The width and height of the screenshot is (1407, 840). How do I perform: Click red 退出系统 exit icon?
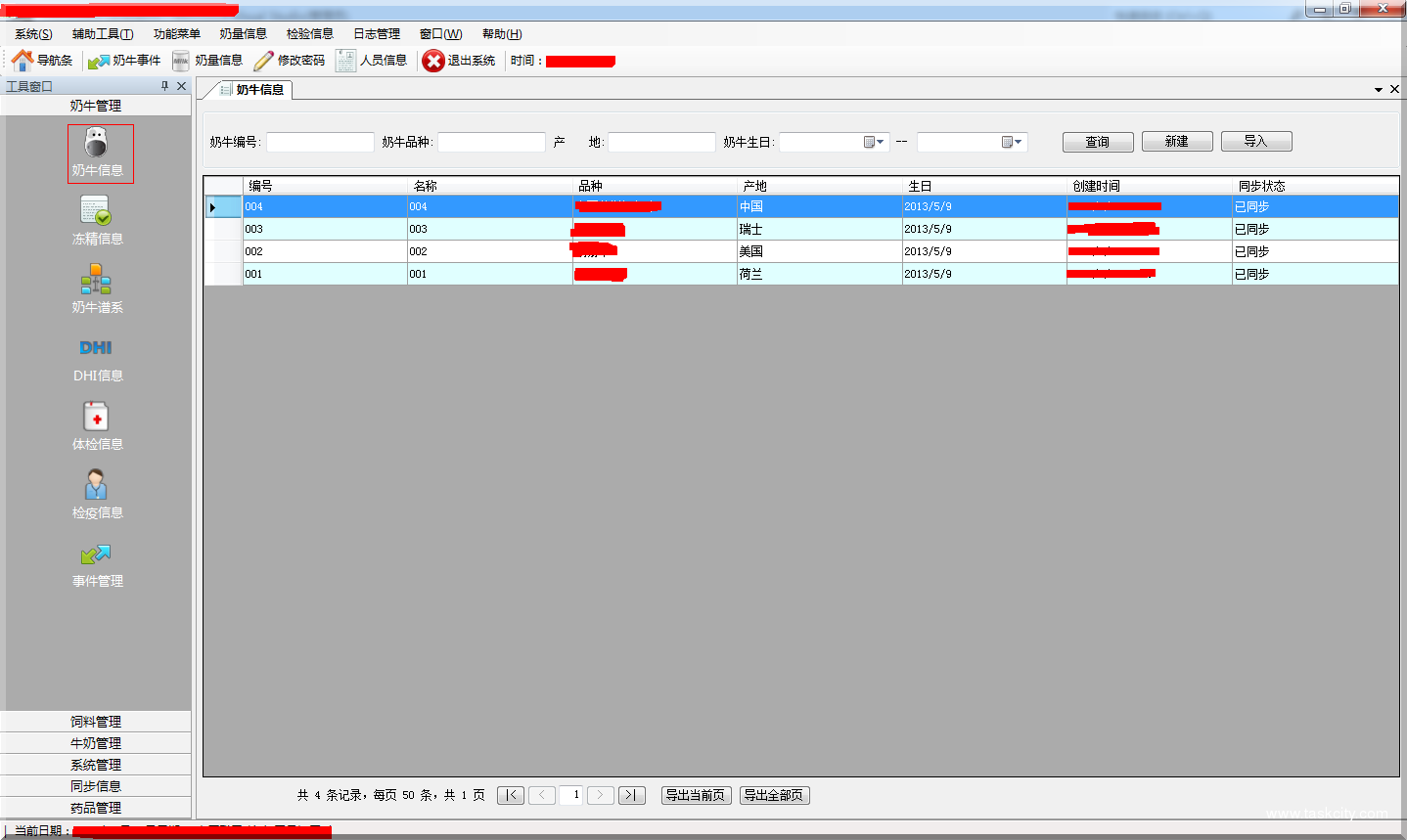(433, 61)
